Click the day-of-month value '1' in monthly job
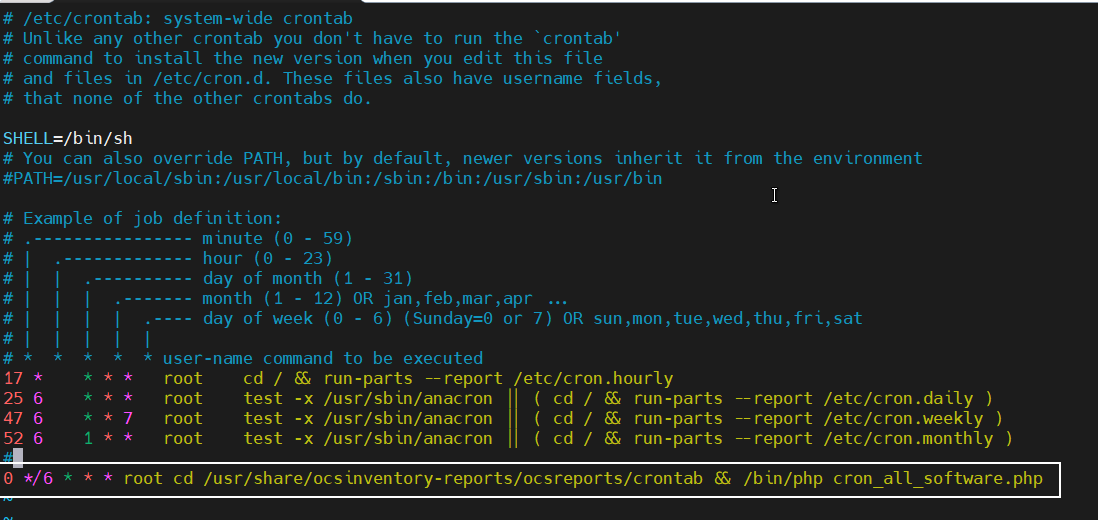The image size is (1098, 520). click(88, 439)
